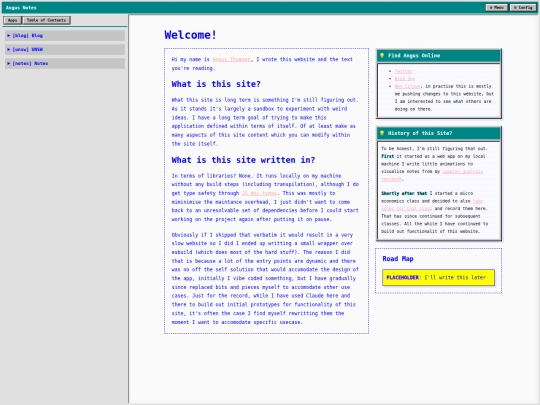Click the yellow PLACEHOLDER note box

438,278
